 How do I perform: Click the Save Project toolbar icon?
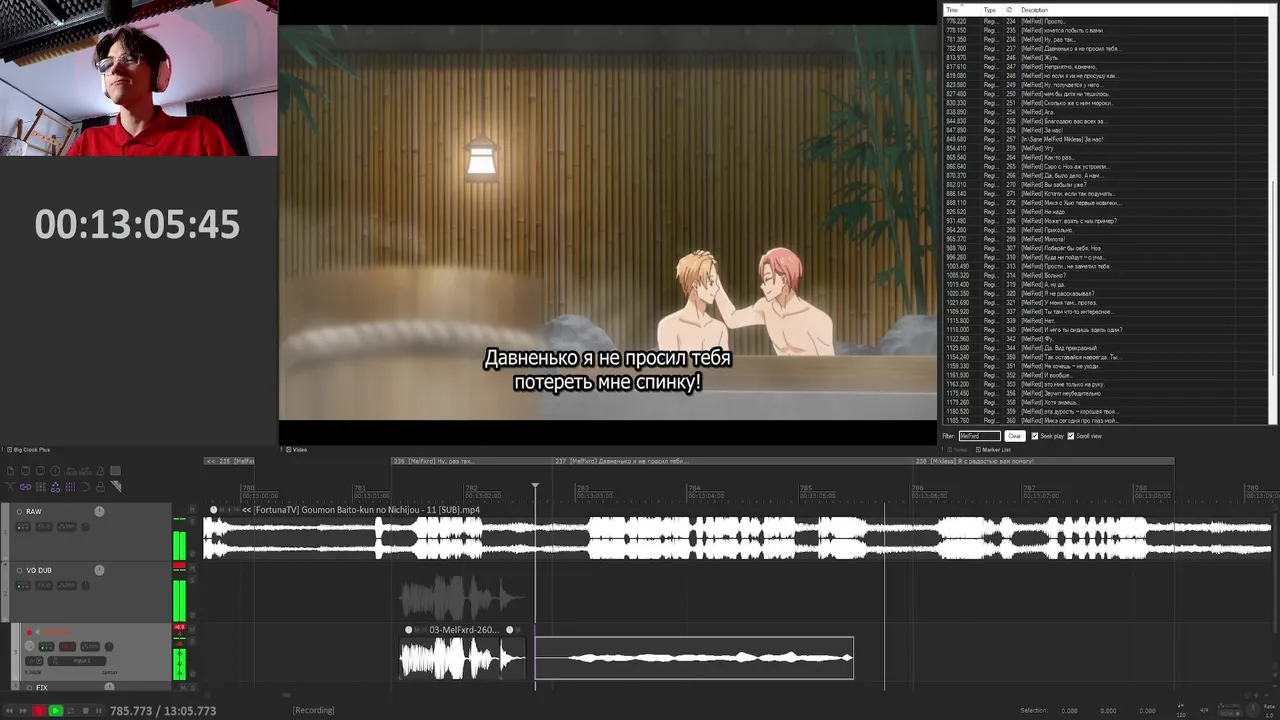(40, 471)
